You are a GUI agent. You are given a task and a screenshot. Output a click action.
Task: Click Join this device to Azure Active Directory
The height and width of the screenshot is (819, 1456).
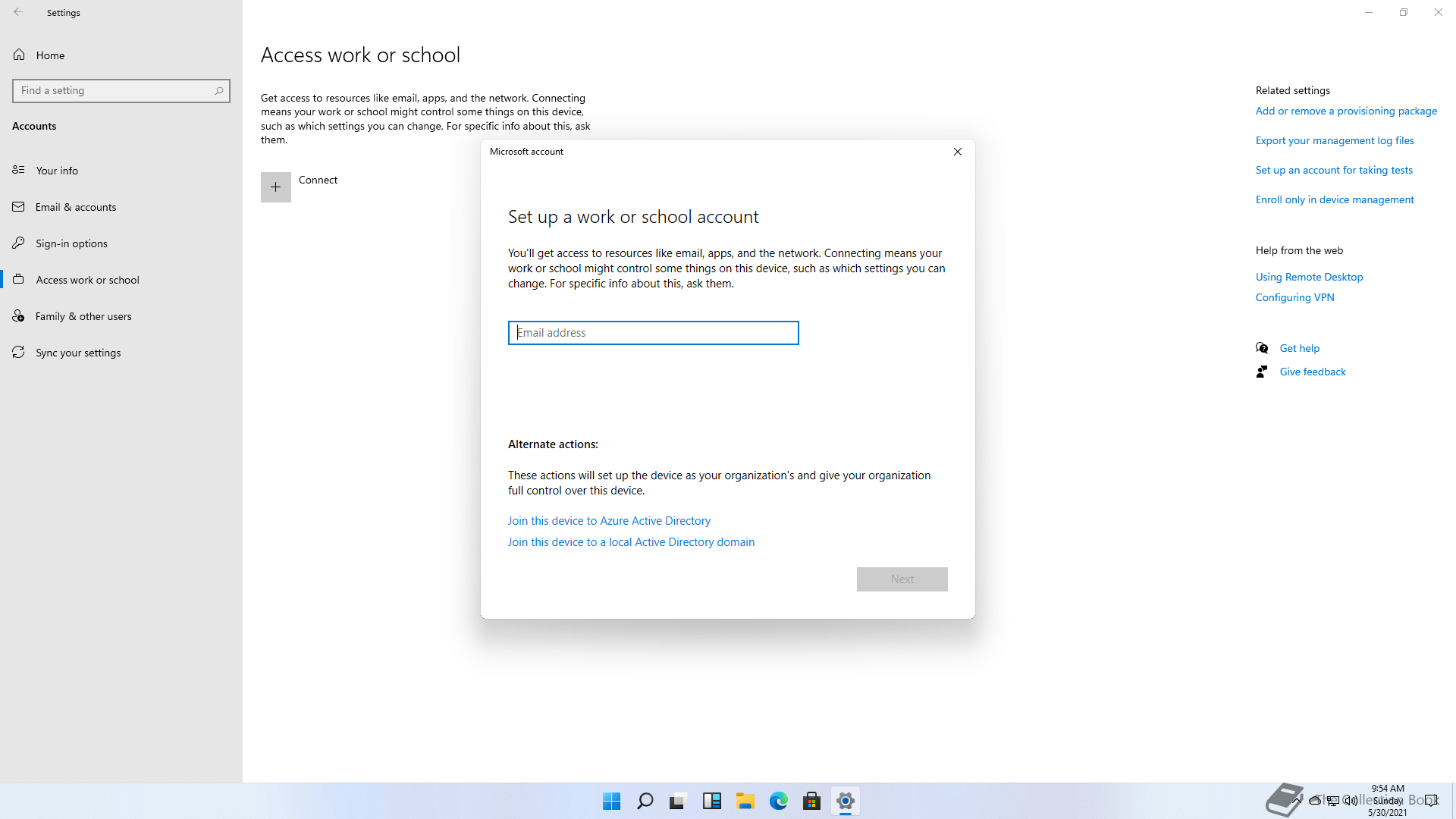coord(609,521)
